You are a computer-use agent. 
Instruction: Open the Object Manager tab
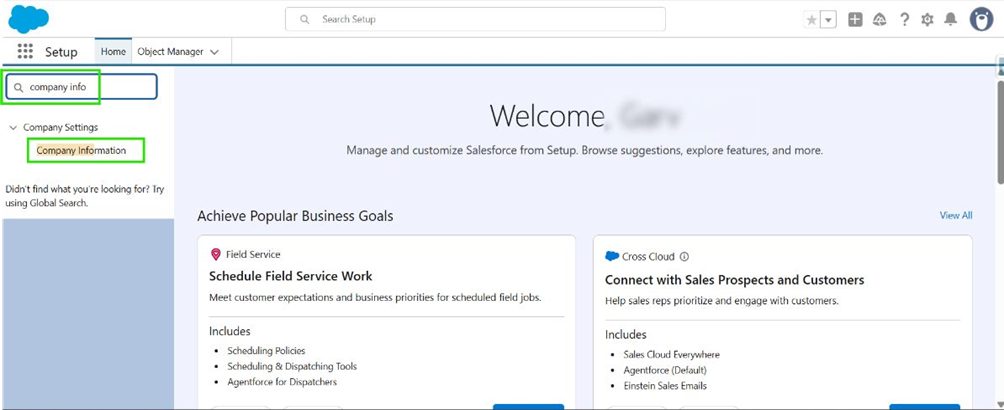click(x=170, y=52)
